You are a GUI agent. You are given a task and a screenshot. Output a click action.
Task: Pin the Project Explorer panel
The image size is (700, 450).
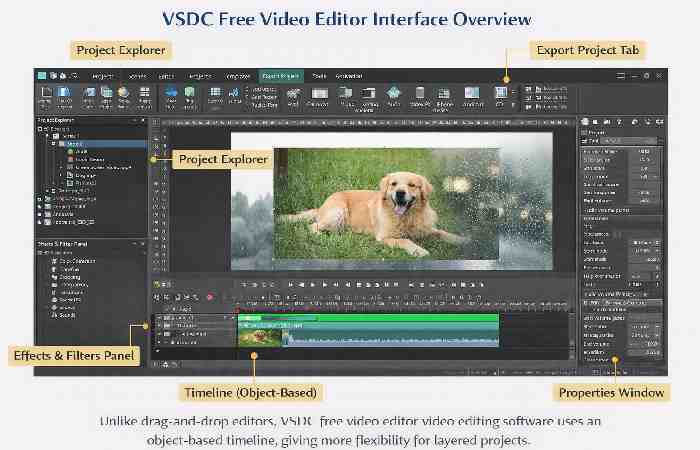(x=135, y=120)
